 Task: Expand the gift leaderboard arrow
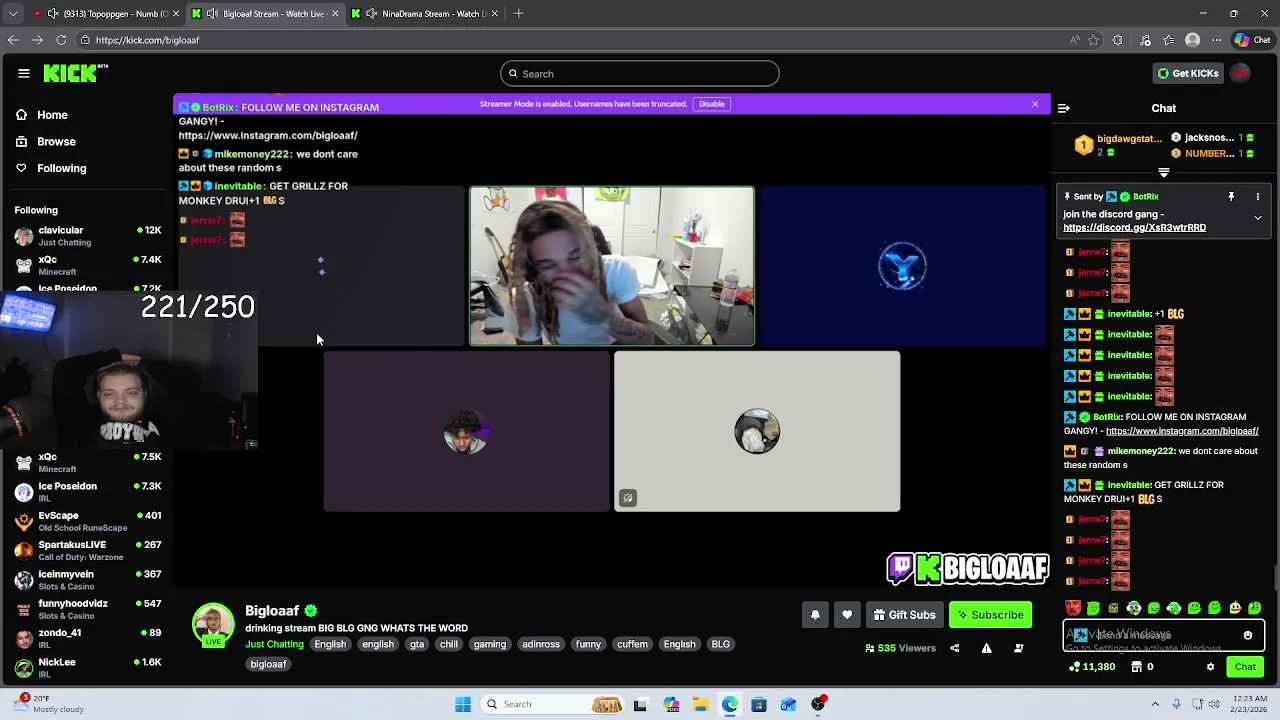point(1163,173)
